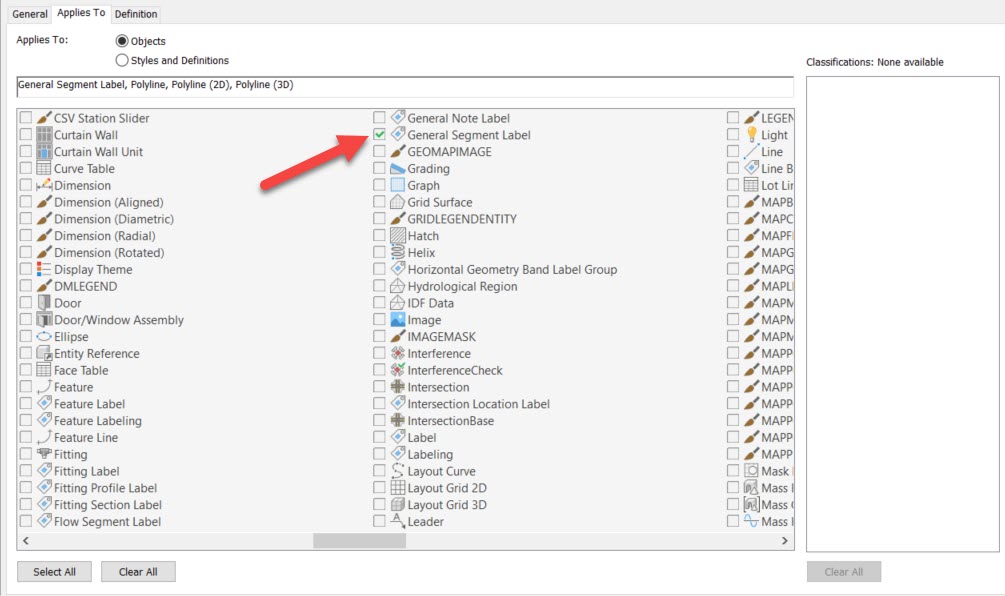Image resolution: width=1005 pixels, height=596 pixels.
Task: Enable the Hydrological Region checkbox
Action: click(x=380, y=286)
